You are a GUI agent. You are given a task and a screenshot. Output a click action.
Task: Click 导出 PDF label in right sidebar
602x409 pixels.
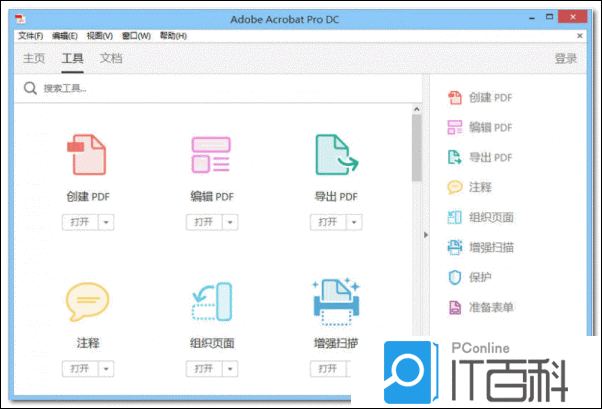tap(490, 157)
